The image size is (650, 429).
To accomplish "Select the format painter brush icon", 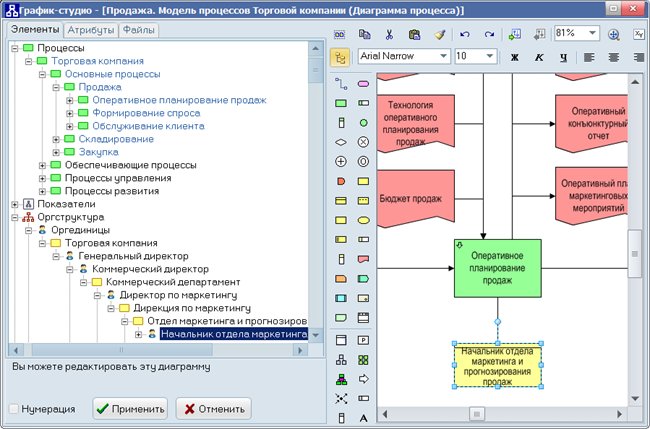I will (x=440, y=34).
